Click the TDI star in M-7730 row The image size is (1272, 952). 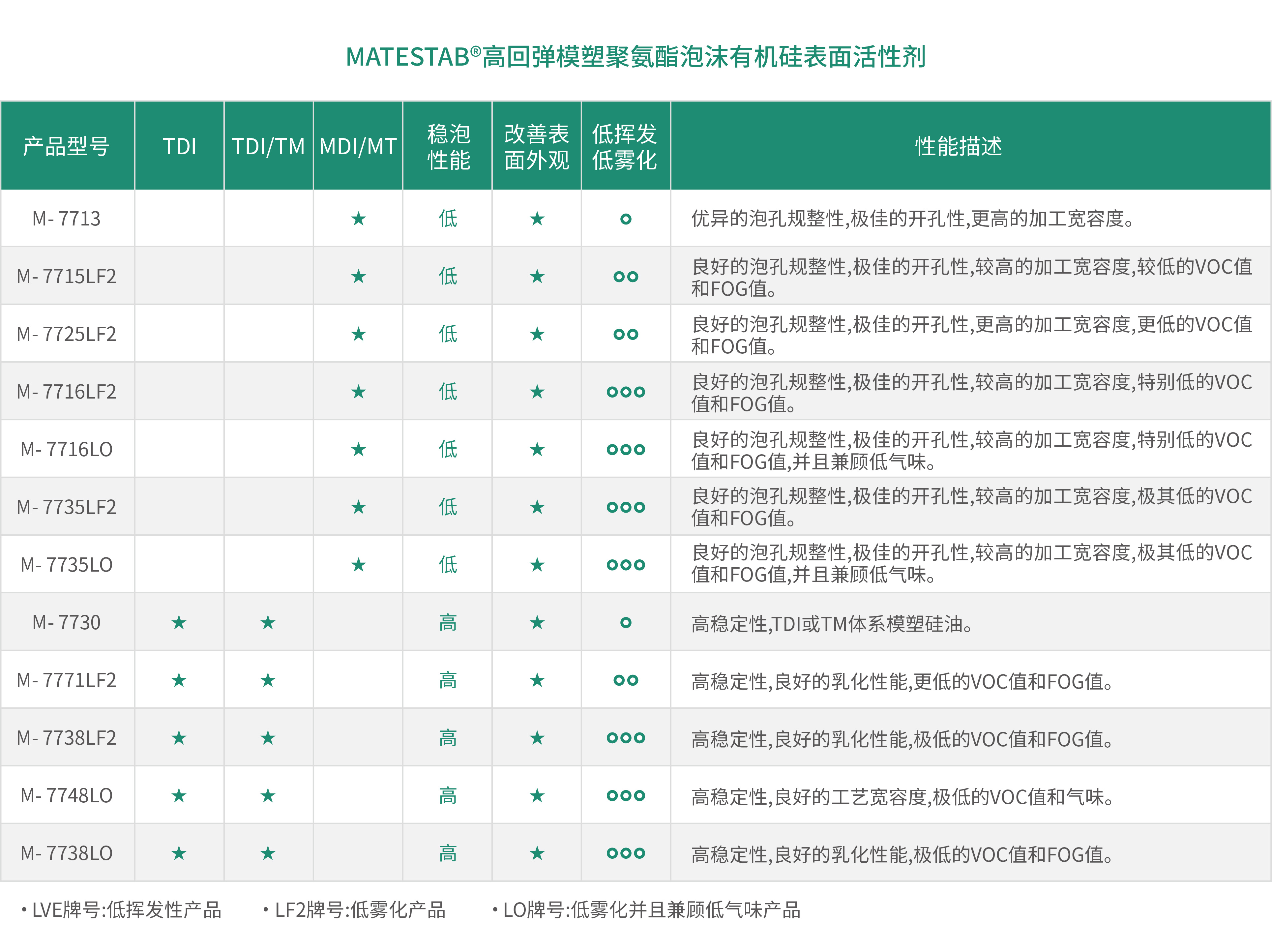pos(179,622)
